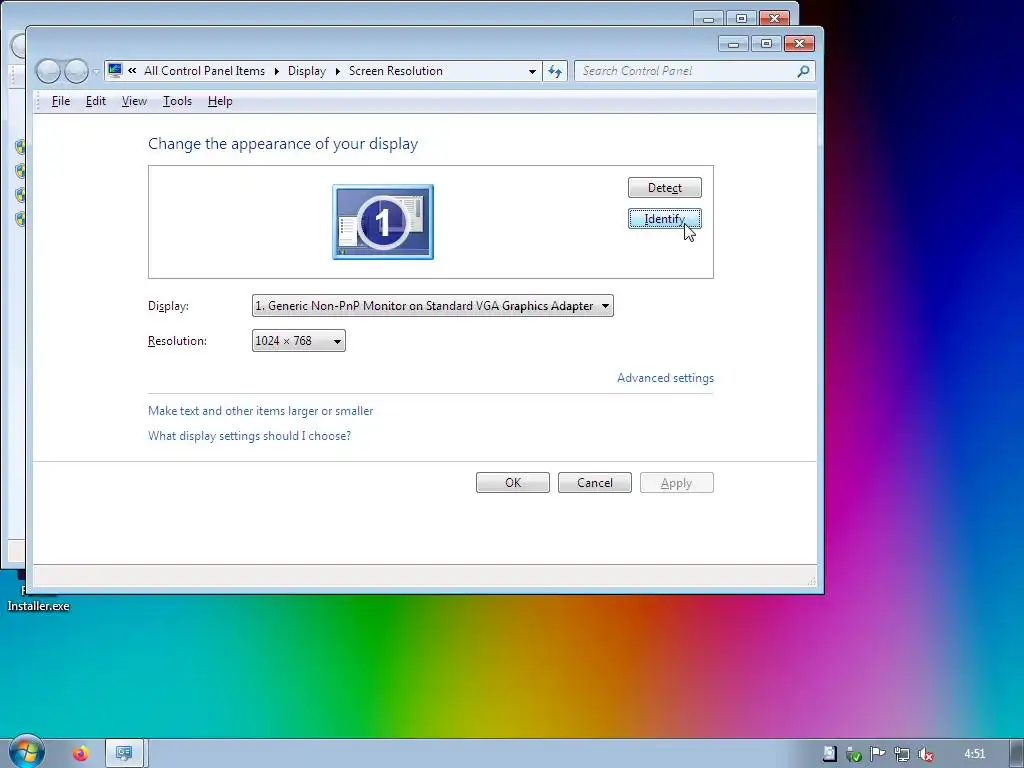Open the Tools menu
This screenshot has height=768, width=1024.
click(177, 101)
